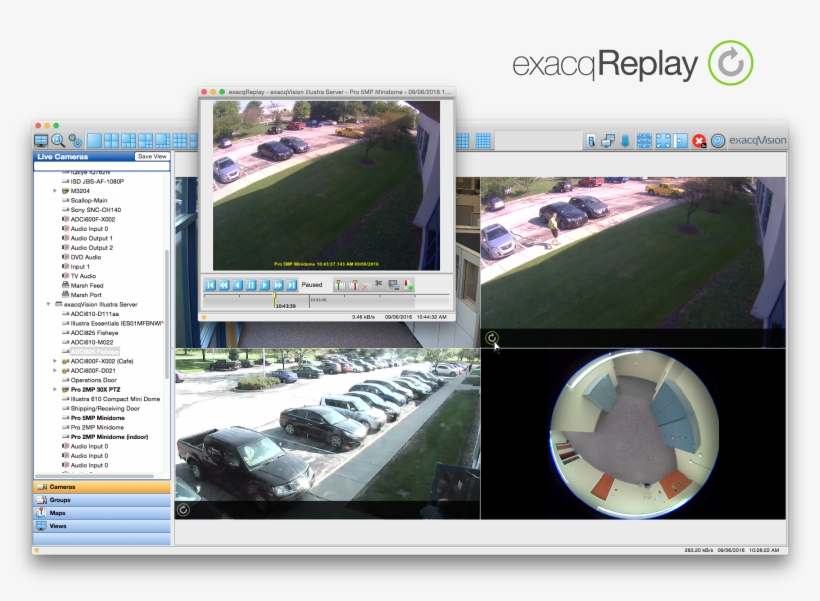Collapse the ADC-i600F-X002 (Cafe) node
The height and width of the screenshot is (601, 820).
[x=55, y=361]
